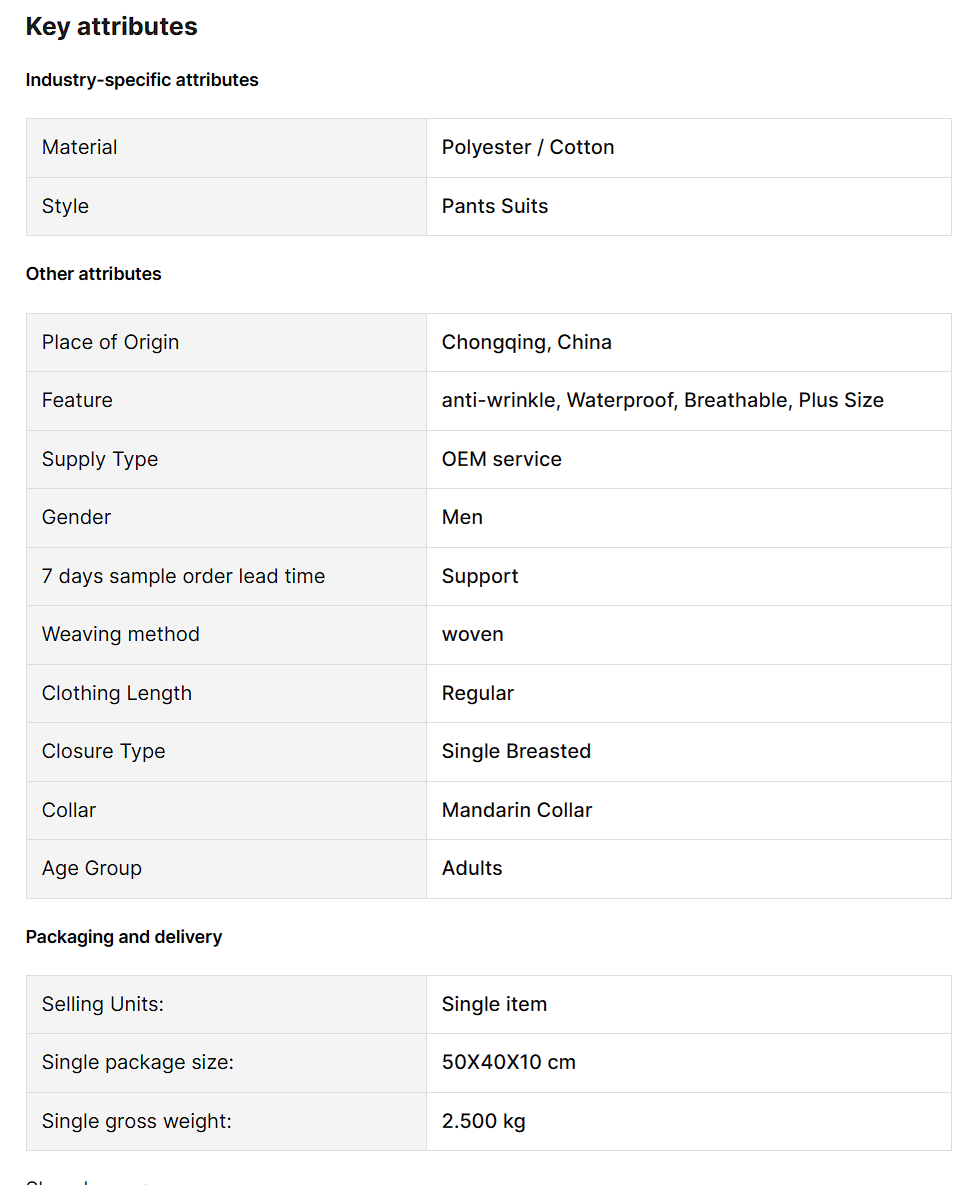Click the OEM service supply type value
The image size is (963, 1185).
(x=502, y=459)
